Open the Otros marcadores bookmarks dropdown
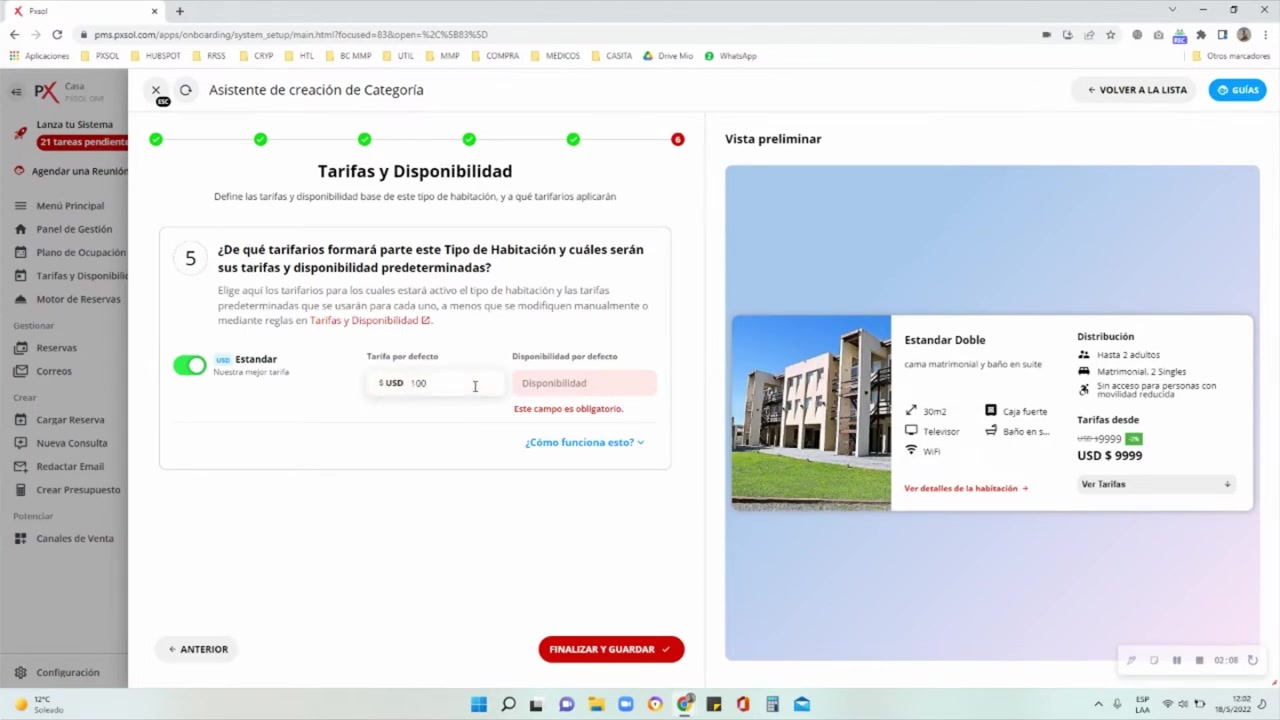This screenshot has height=720, width=1280. [x=1238, y=55]
